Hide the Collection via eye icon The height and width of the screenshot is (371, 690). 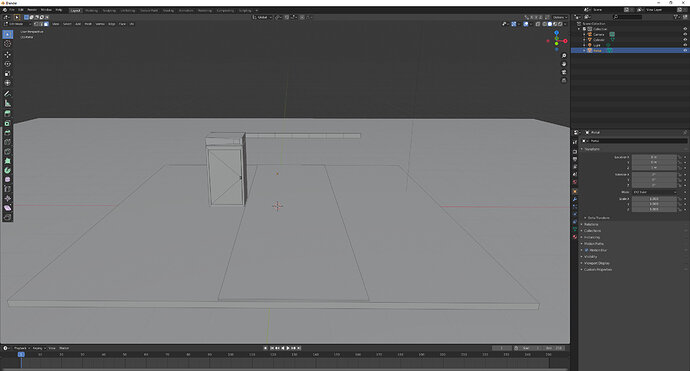685,29
